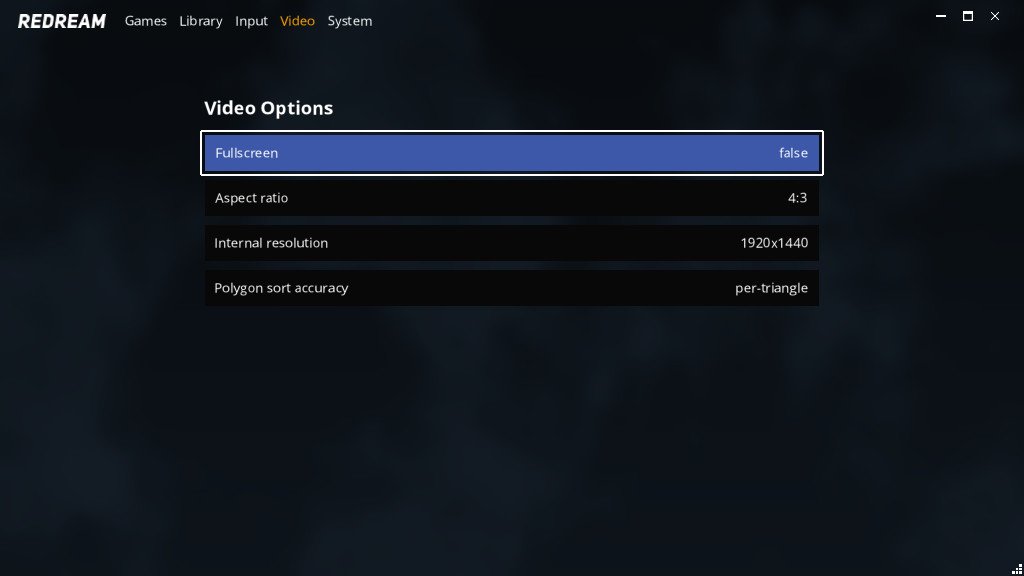Select the Video tab
Image resolution: width=1024 pixels, height=576 pixels.
pos(297,21)
